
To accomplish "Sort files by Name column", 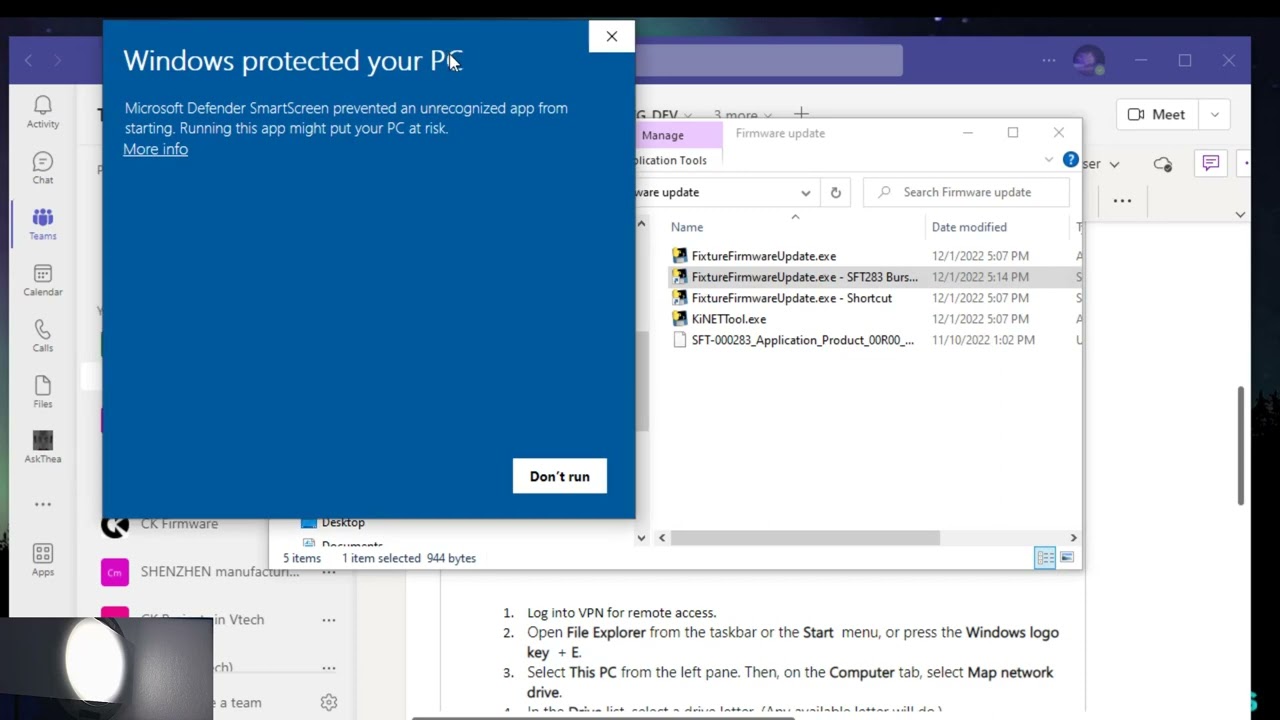I will point(687,227).
